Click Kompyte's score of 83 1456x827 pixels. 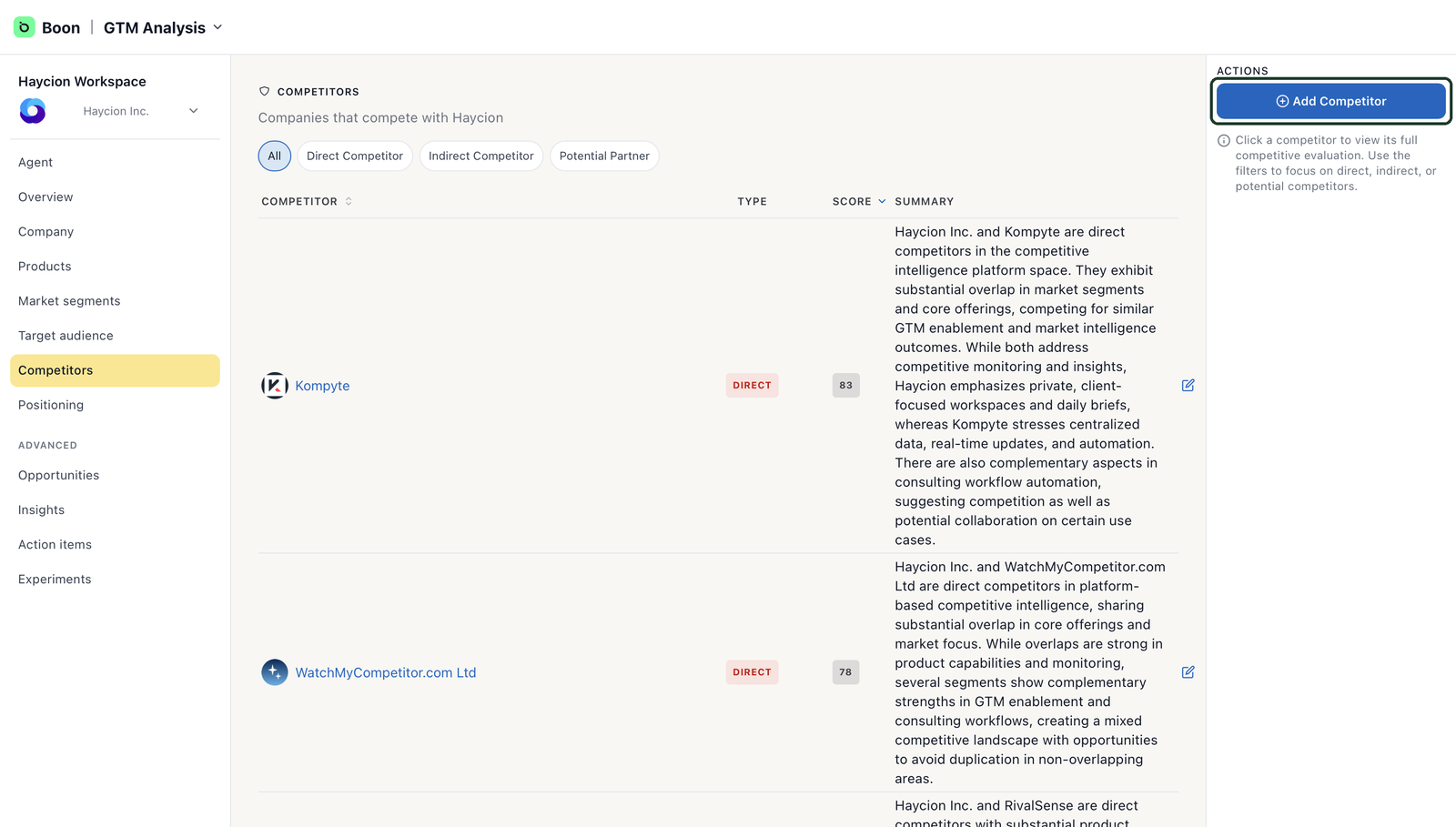click(845, 385)
